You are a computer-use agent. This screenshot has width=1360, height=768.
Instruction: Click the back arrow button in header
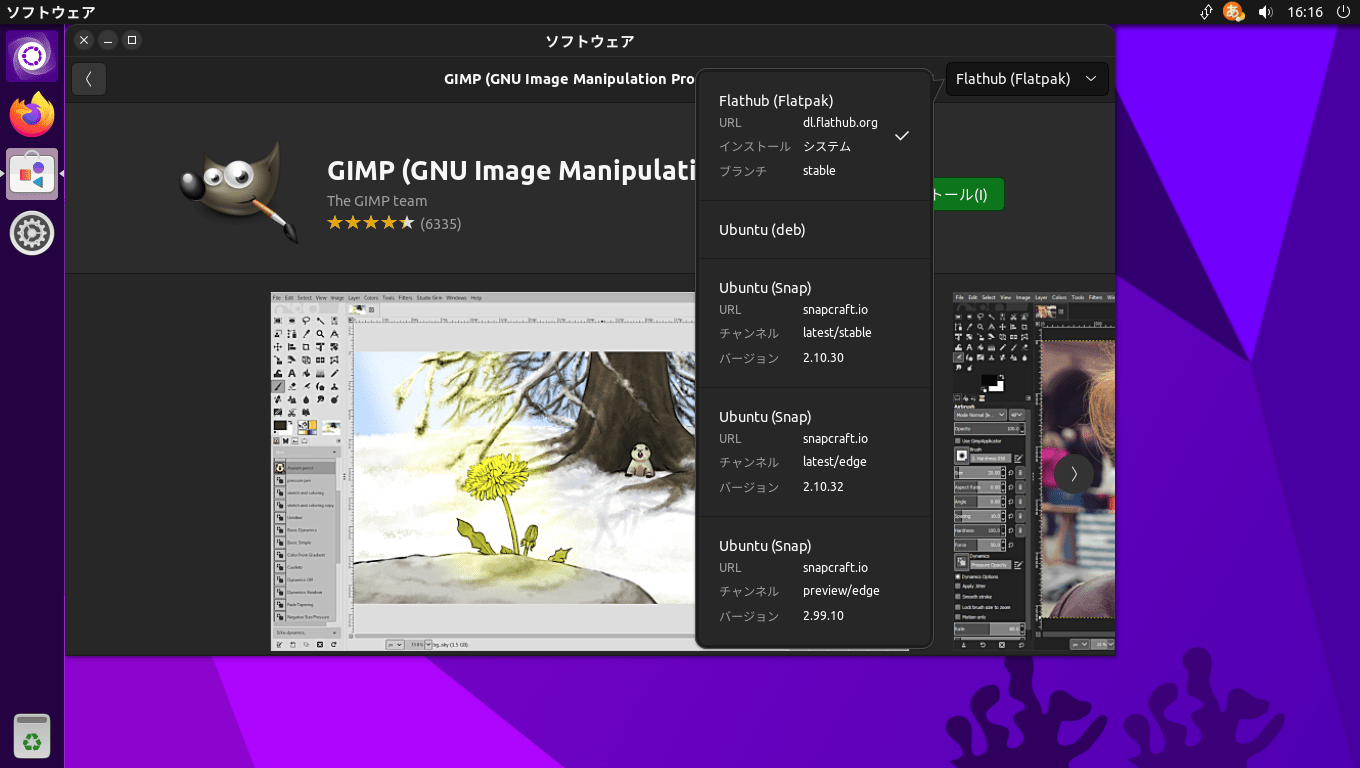(x=89, y=79)
